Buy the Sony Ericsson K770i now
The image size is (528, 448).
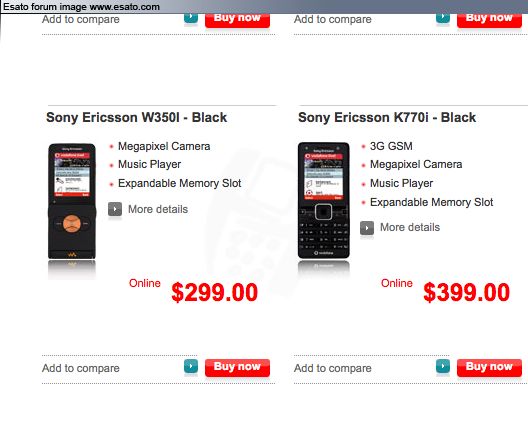tap(489, 367)
